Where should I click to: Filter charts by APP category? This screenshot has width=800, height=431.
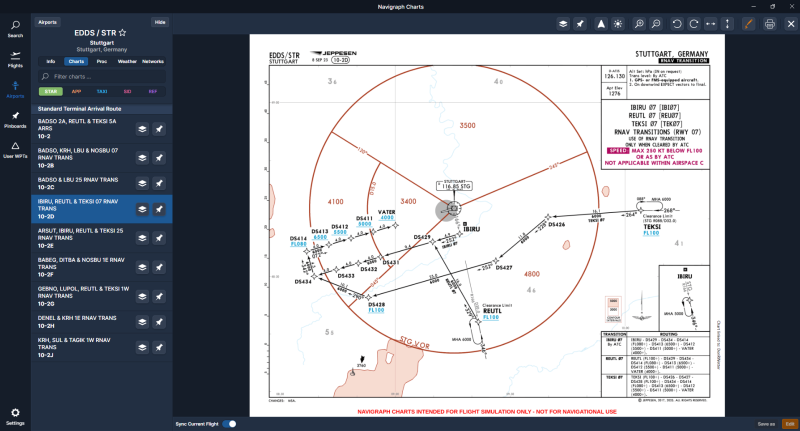click(76, 91)
